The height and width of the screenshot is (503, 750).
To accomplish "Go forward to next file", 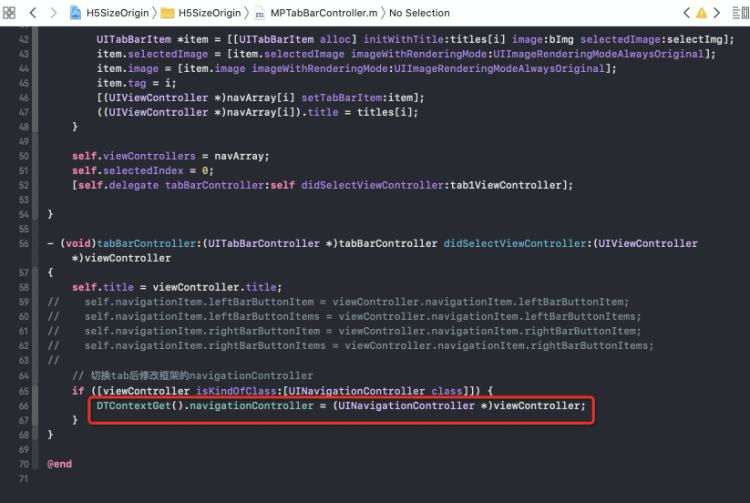I will pos(53,12).
